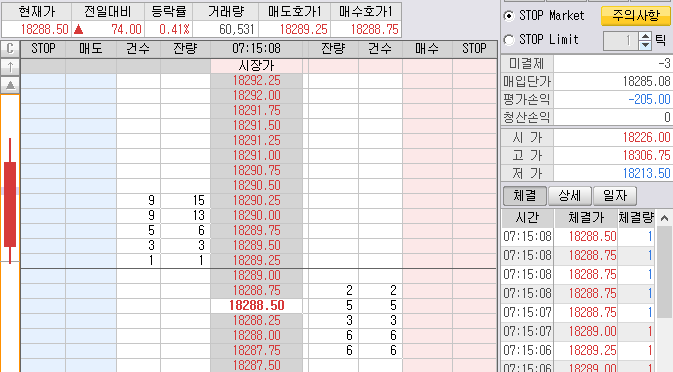Click price 18289.75 in the ladder
Viewport: 673px width, 372px height.
pos(257,231)
